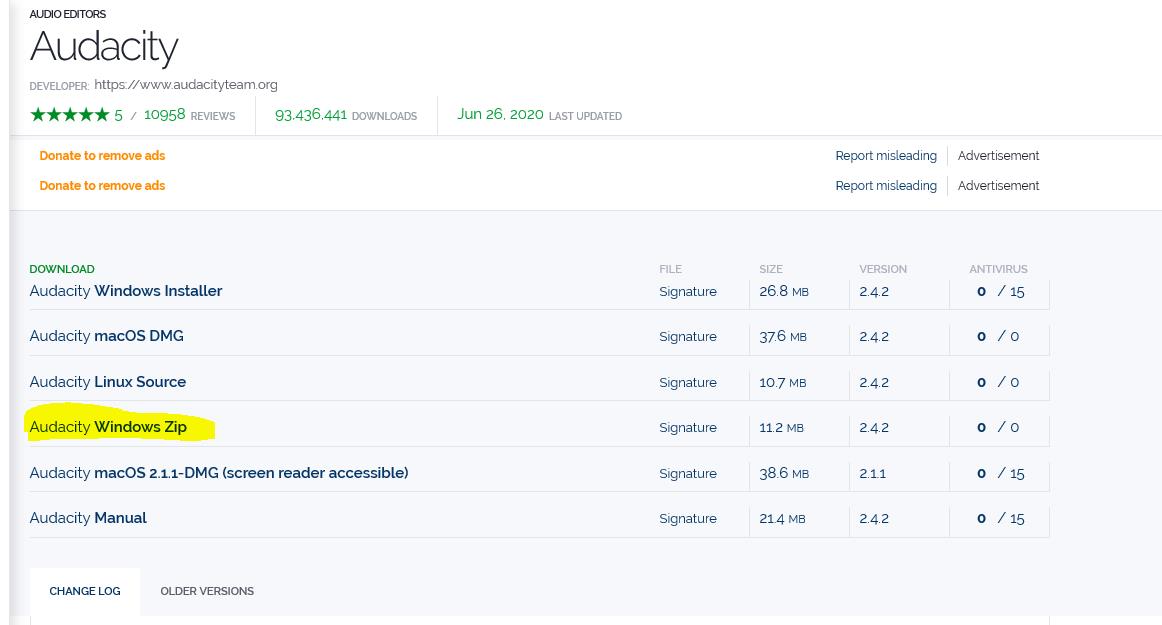Click the 26.8 MB size value
Image resolution: width=1162 pixels, height=625 pixels.
(x=784, y=291)
